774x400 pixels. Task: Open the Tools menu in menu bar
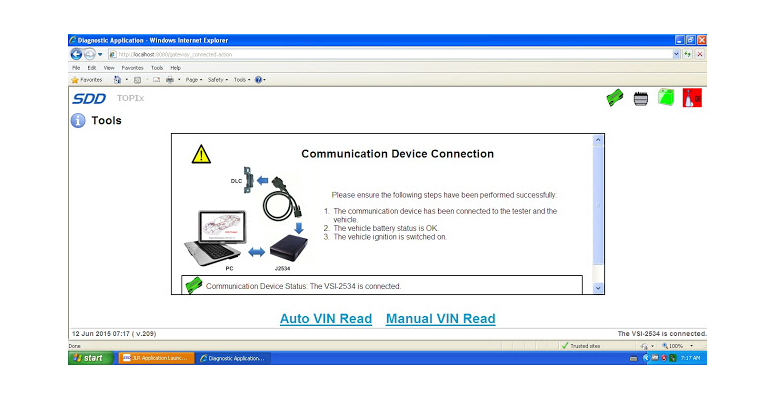[x=157, y=68]
